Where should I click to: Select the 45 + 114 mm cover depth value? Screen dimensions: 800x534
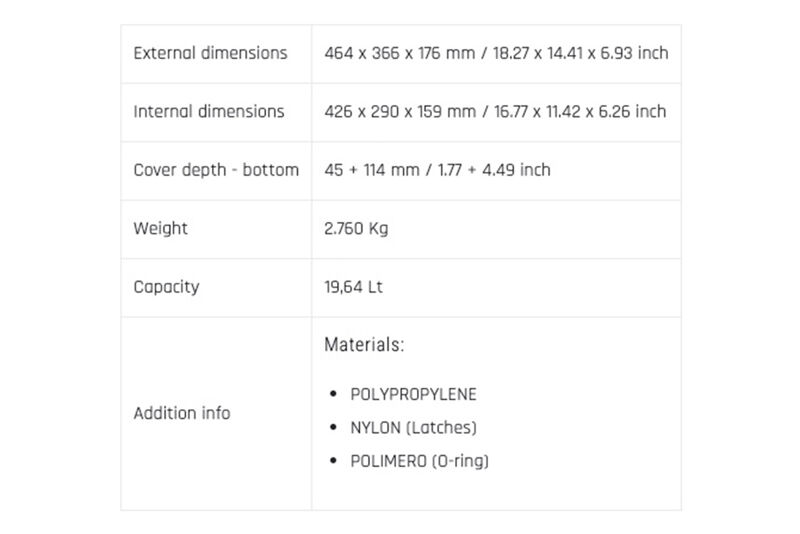(372, 170)
